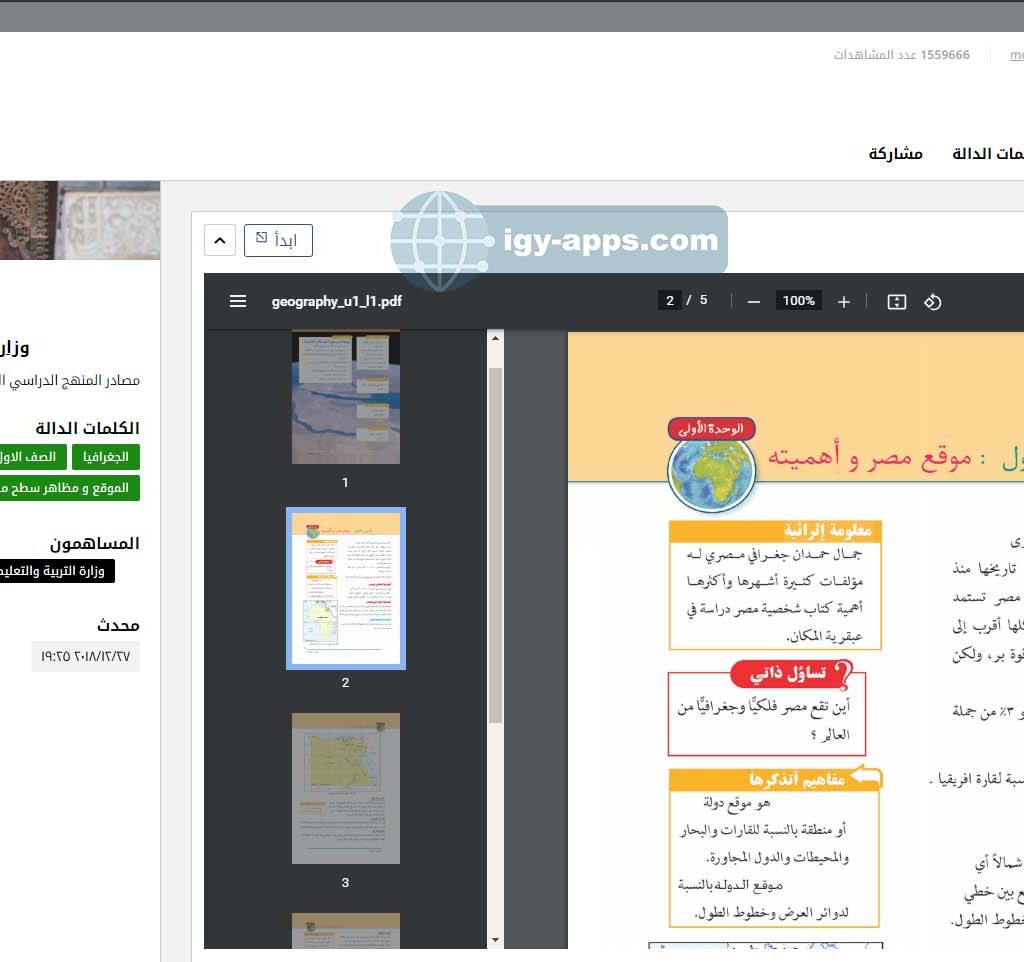Click the zoom in plus icon

click(844, 301)
